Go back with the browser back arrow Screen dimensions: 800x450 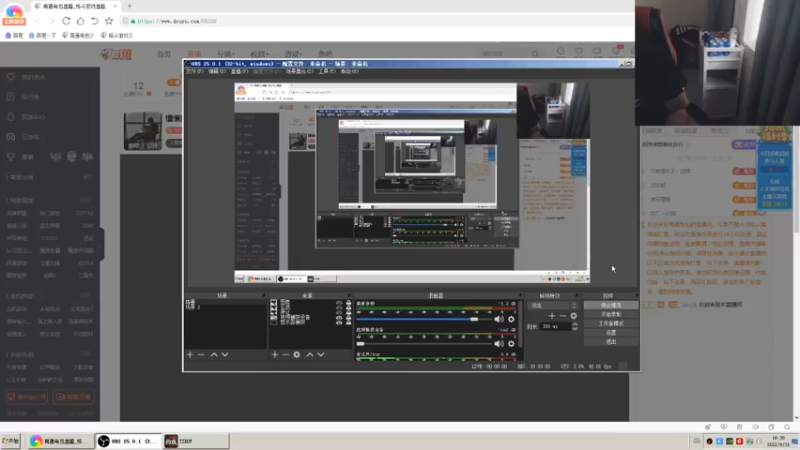37,21
